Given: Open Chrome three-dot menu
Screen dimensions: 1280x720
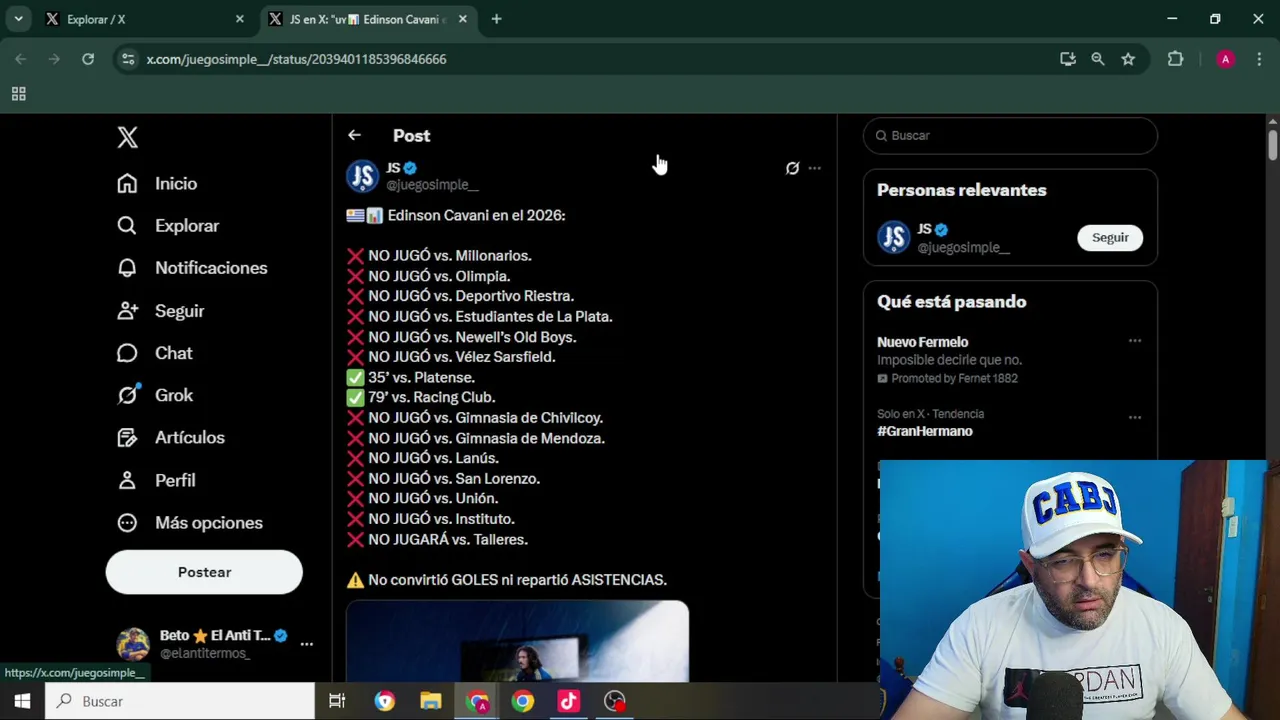Looking at the screenshot, I should [x=1258, y=59].
